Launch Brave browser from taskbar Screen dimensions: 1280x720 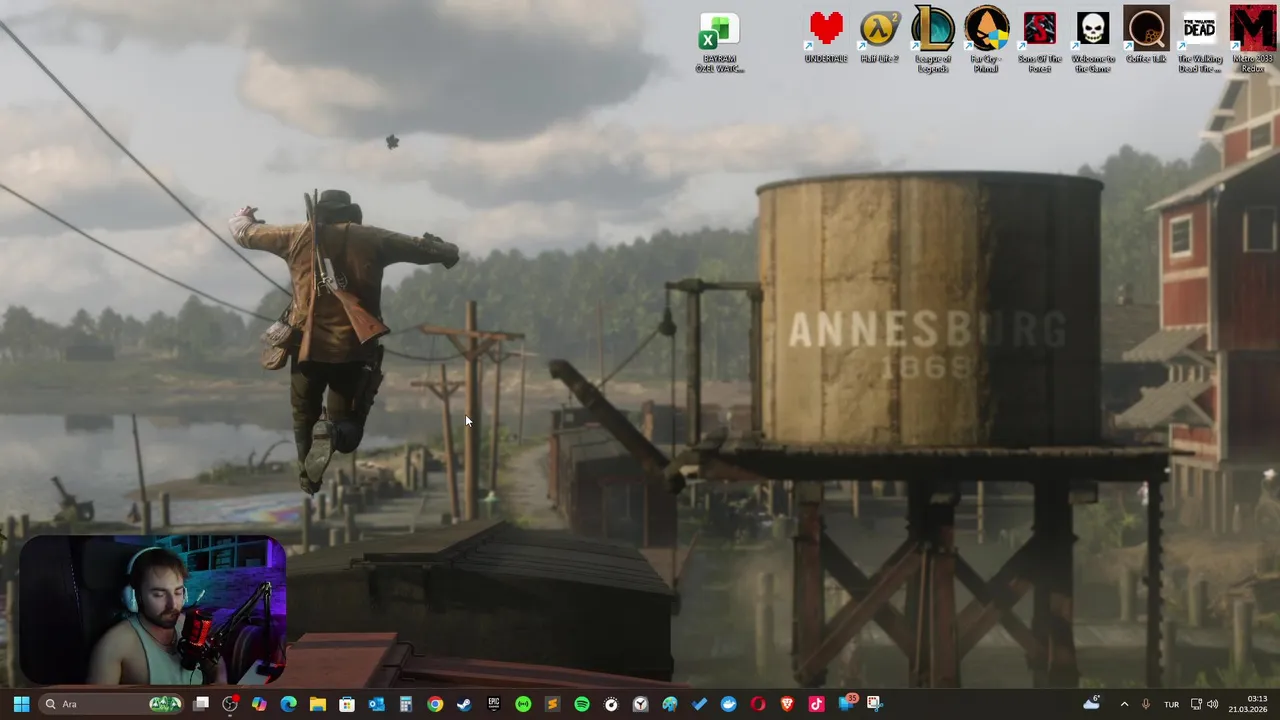click(x=787, y=704)
